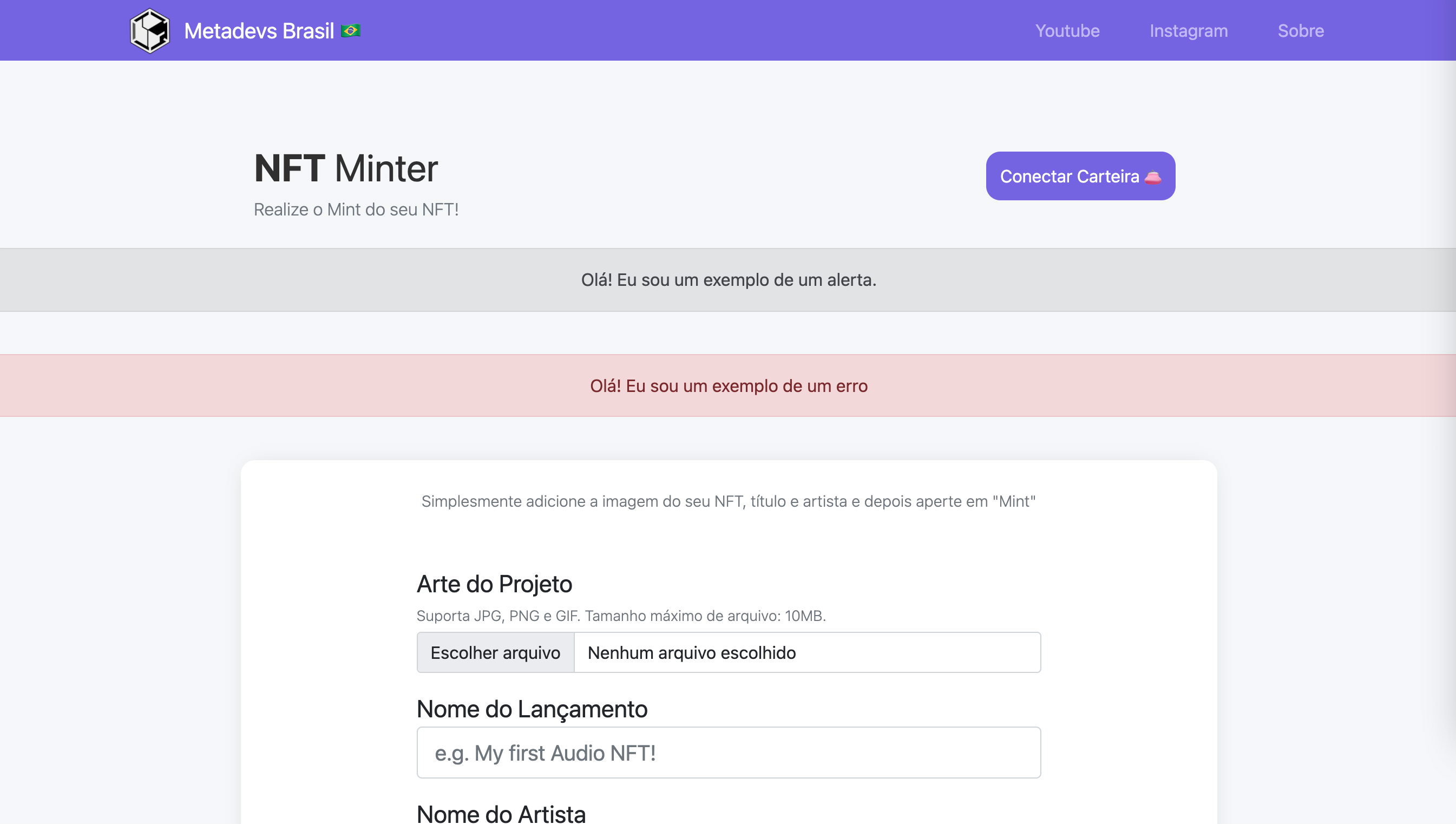Screen dimensions: 1456x824
Task: Focus the Nome do Lançamento text field
Action: (x=729, y=753)
